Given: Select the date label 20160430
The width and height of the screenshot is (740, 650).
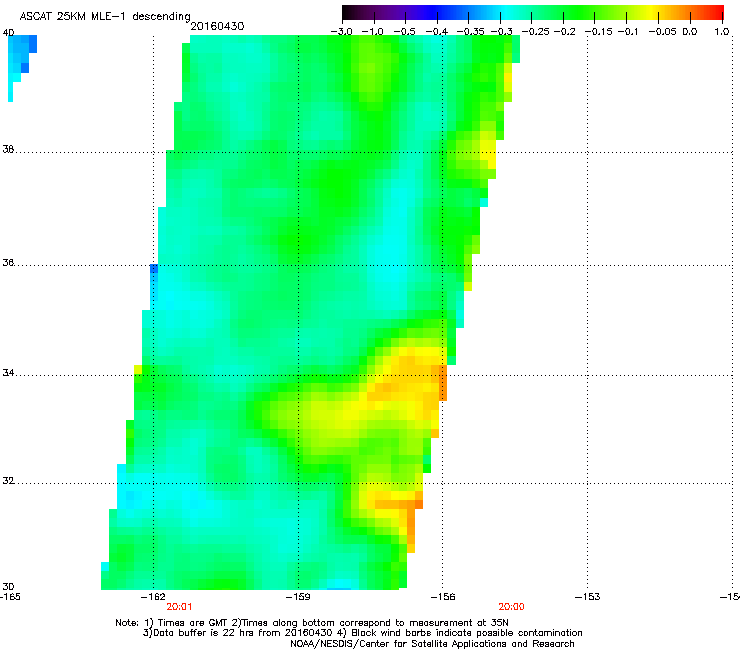Looking at the screenshot, I should [x=217, y=26].
